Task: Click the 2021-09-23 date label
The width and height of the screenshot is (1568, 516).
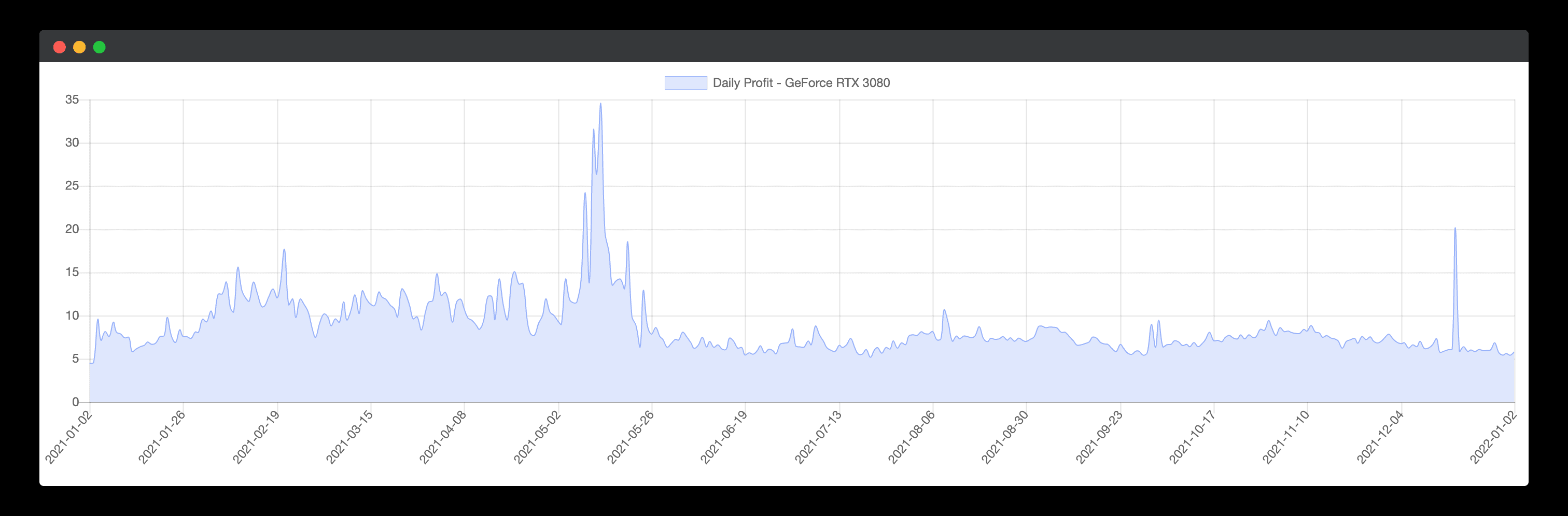Action: 1100,436
